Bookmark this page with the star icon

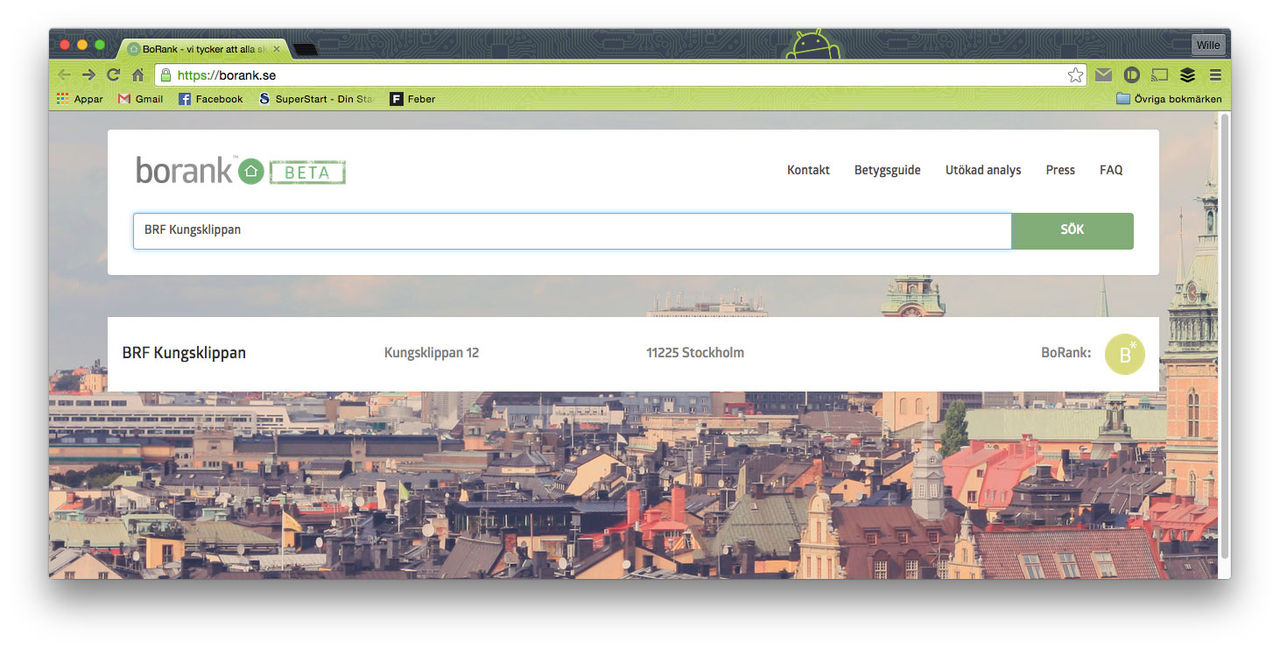pyautogui.click(x=1075, y=75)
